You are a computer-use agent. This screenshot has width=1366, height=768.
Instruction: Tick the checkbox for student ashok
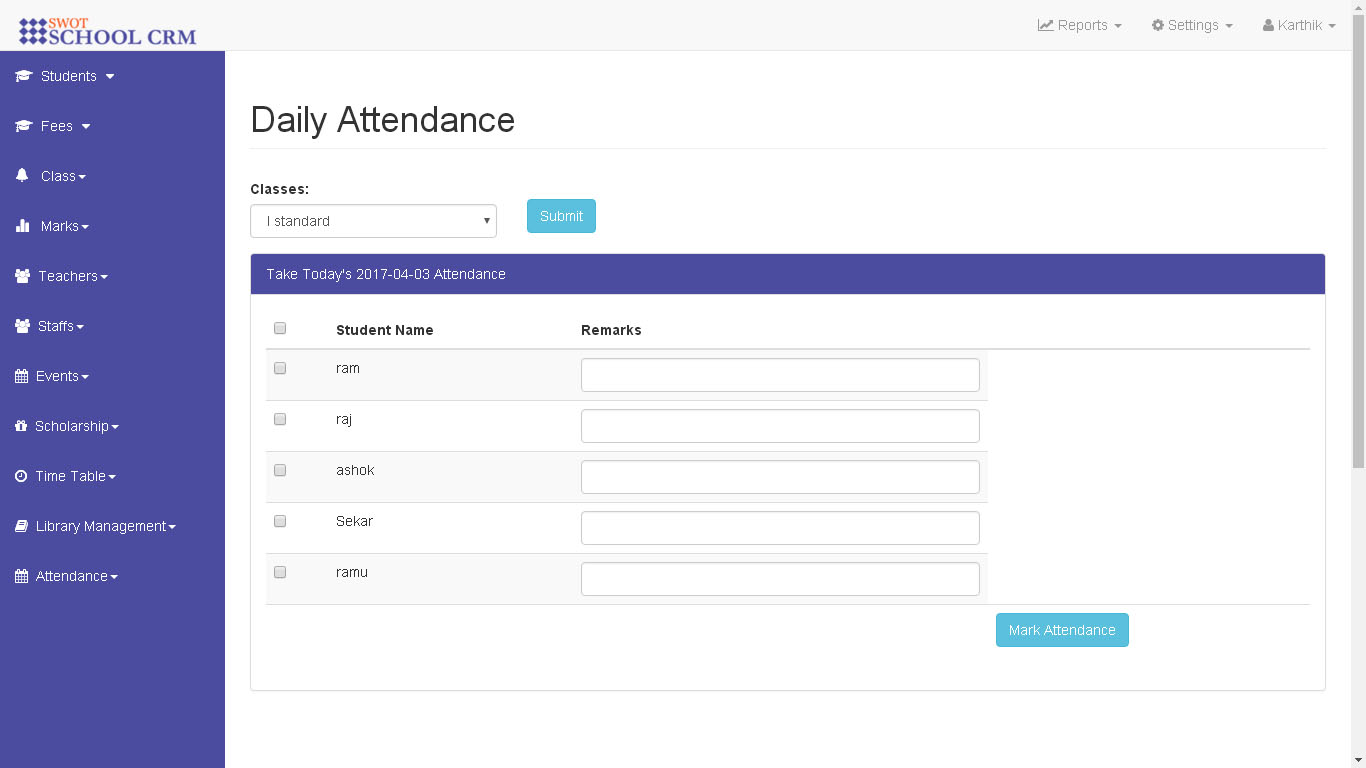[280, 470]
